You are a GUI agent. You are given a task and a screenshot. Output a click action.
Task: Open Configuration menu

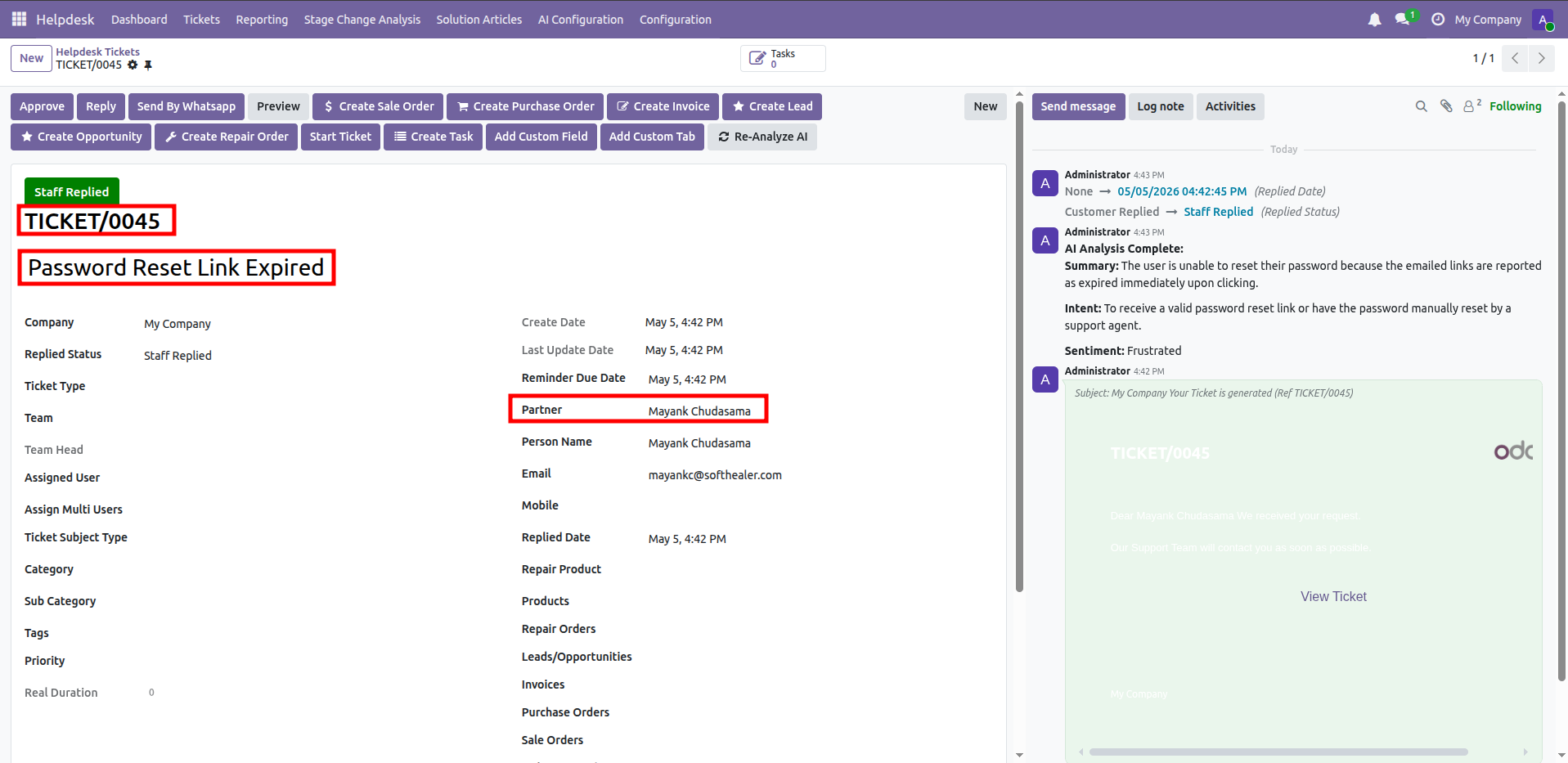coord(676,20)
